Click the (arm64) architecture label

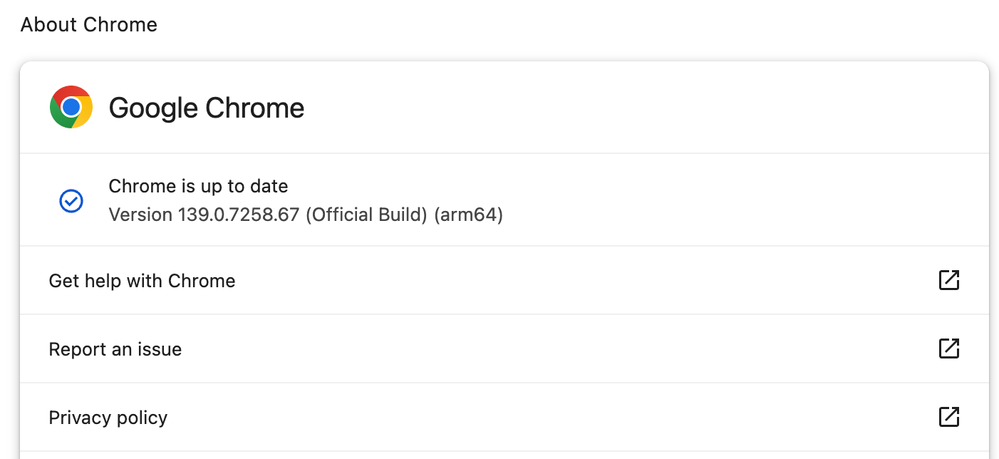click(468, 215)
